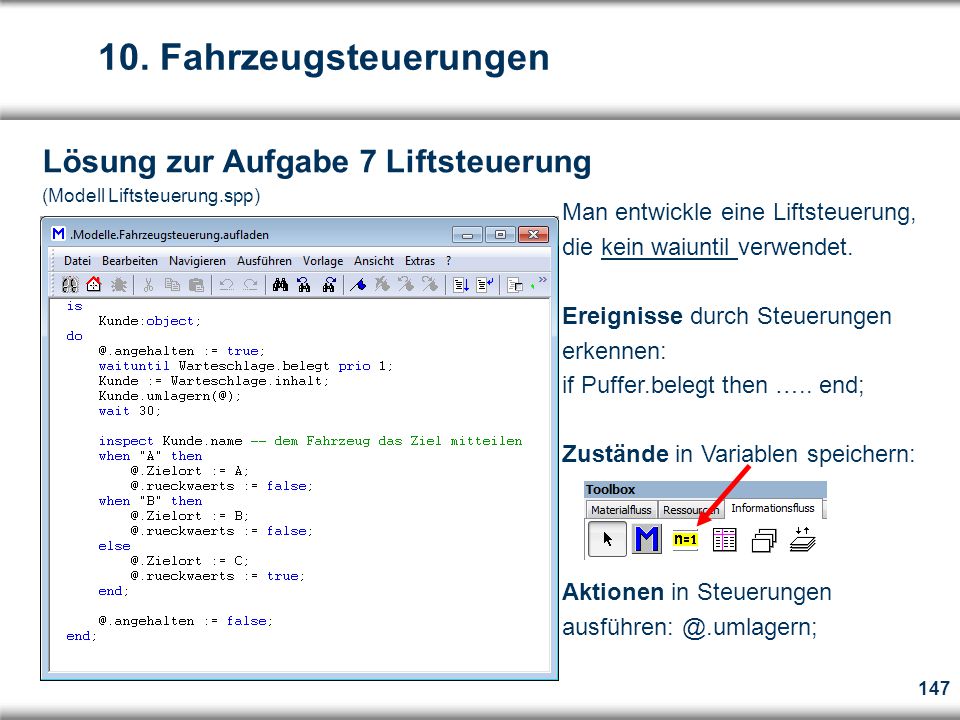Image resolution: width=960 pixels, height=720 pixels.
Task: Click the bug debugger toolbar icon
Action: [x=118, y=285]
